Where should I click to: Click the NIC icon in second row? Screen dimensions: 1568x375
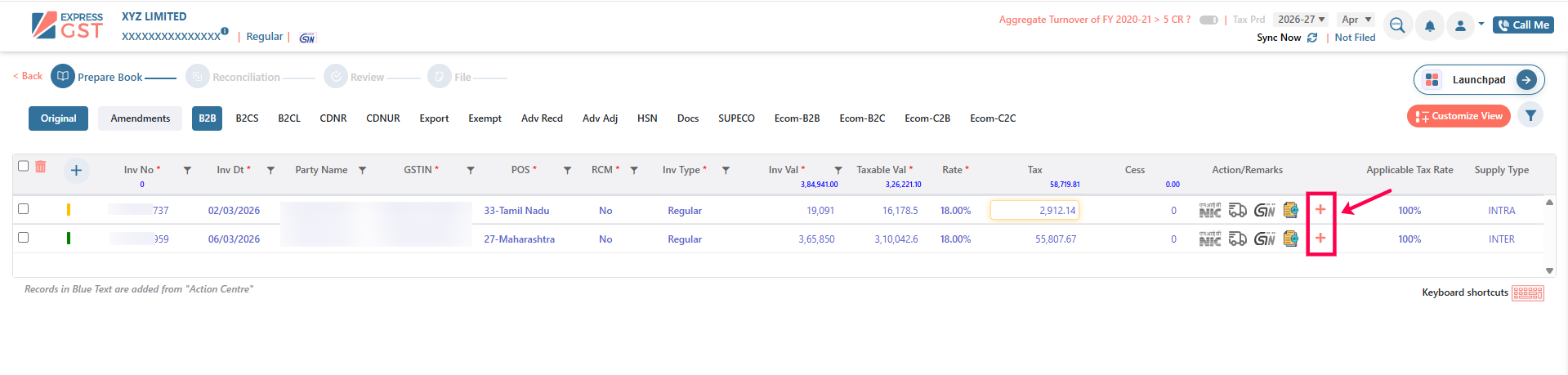[x=1210, y=239]
